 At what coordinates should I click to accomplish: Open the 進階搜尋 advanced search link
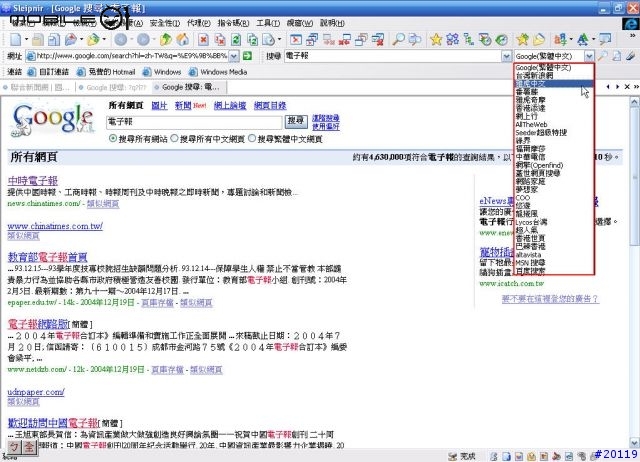pyautogui.click(x=326, y=118)
